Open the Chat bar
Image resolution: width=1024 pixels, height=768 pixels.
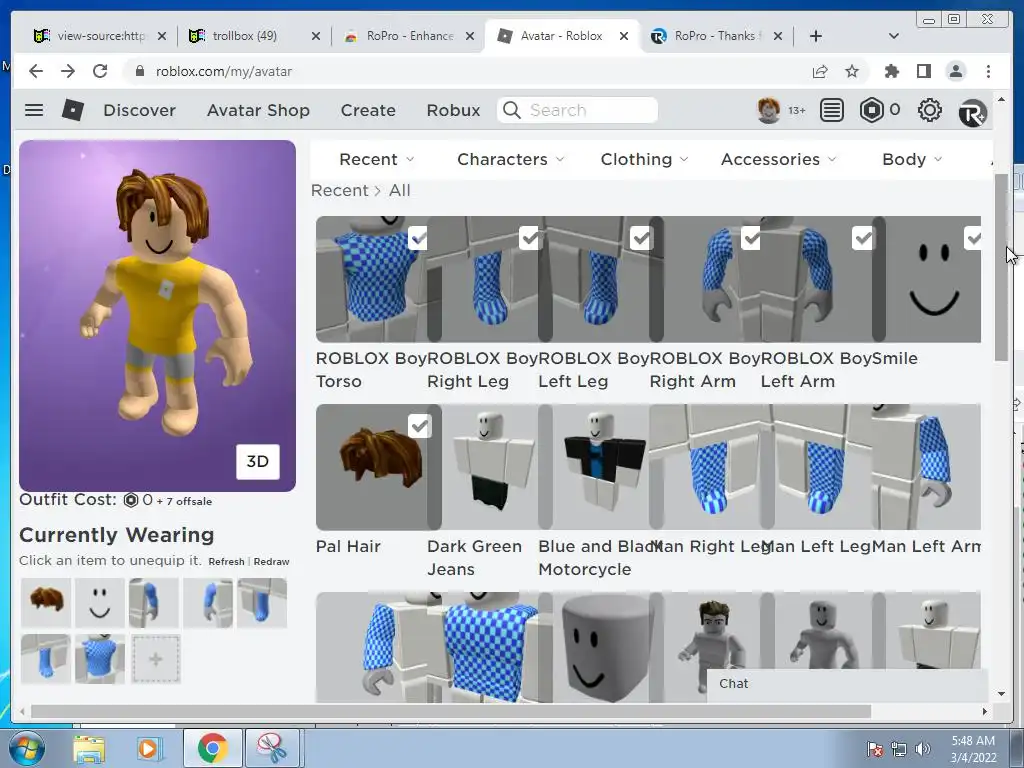pyautogui.click(x=848, y=684)
